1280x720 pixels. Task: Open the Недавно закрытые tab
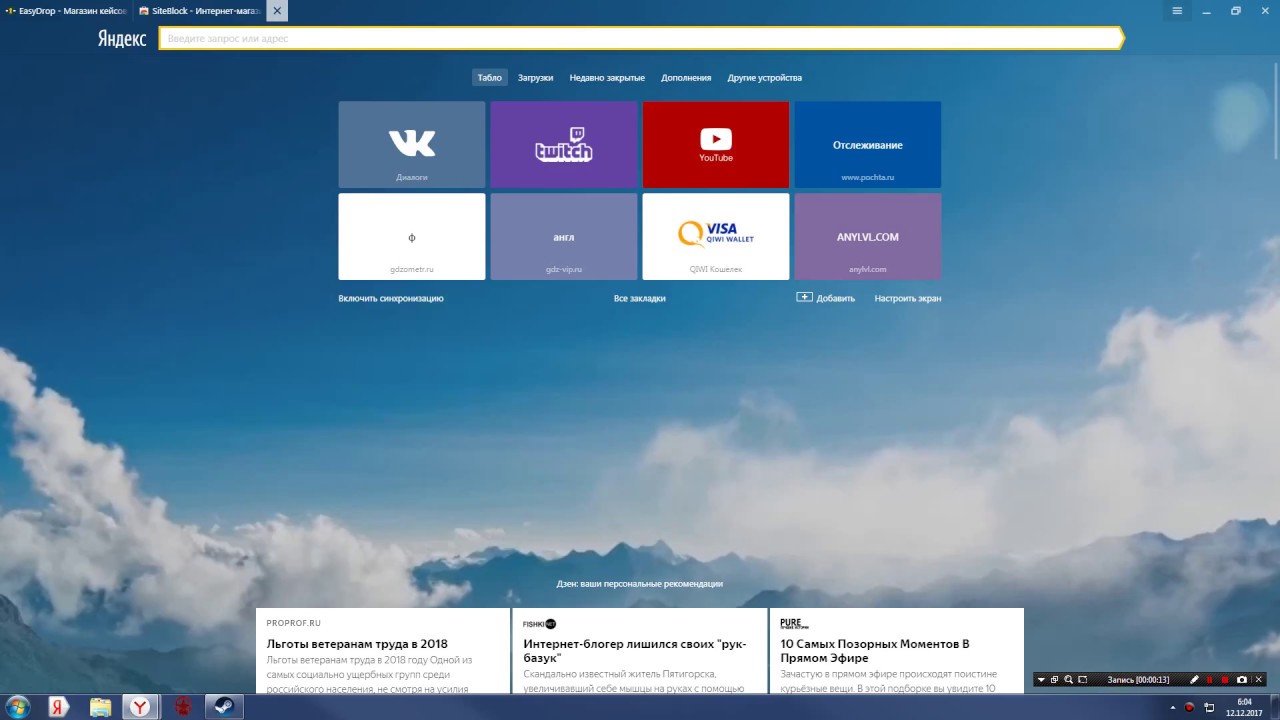tap(607, 77)
